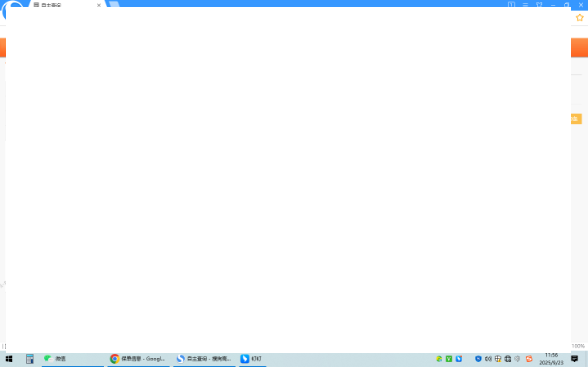The width and height of the screenshot is (588, 367).
Task: Click the network globe tray icon
Action: click(x=498, y=359)
